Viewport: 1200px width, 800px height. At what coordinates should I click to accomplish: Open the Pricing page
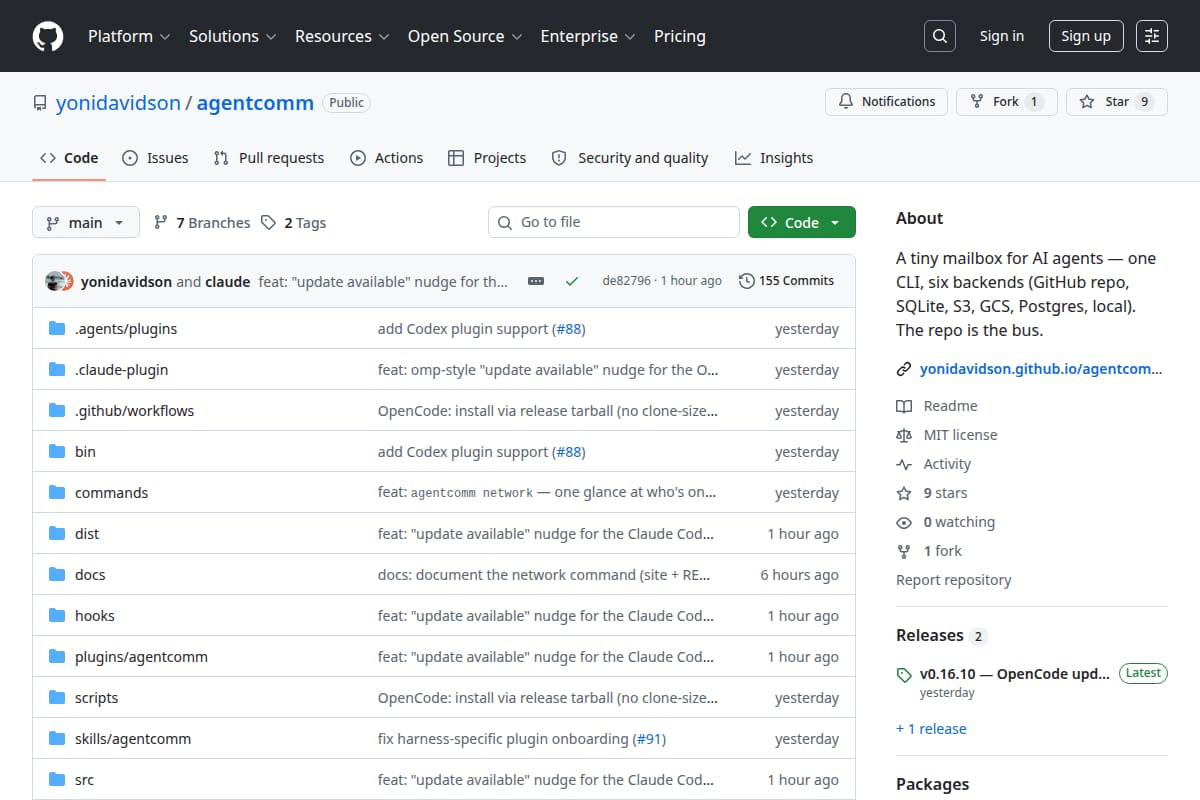click(x=680, y=36)
